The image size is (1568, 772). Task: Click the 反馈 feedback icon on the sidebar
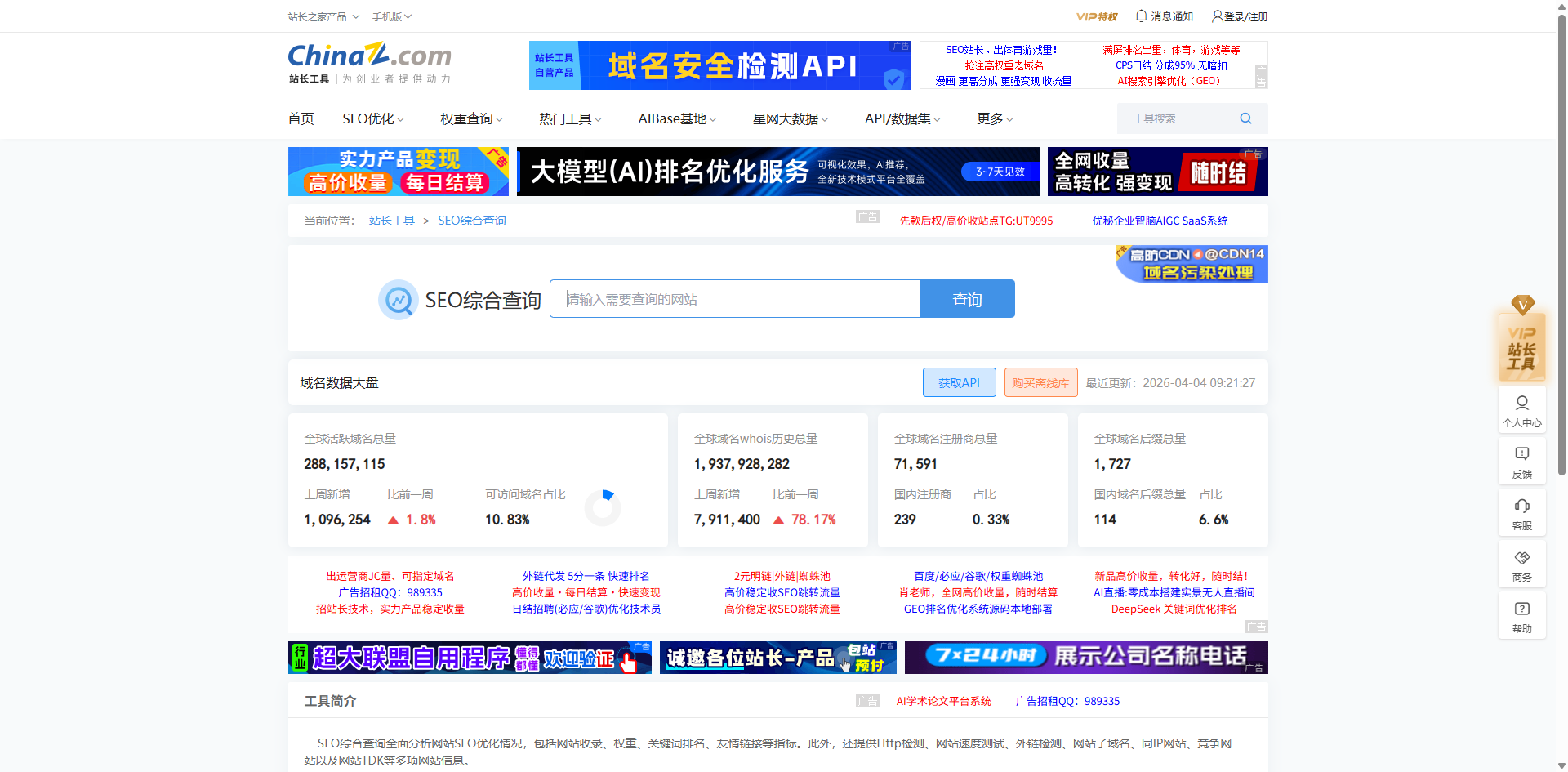(1521, 461)
